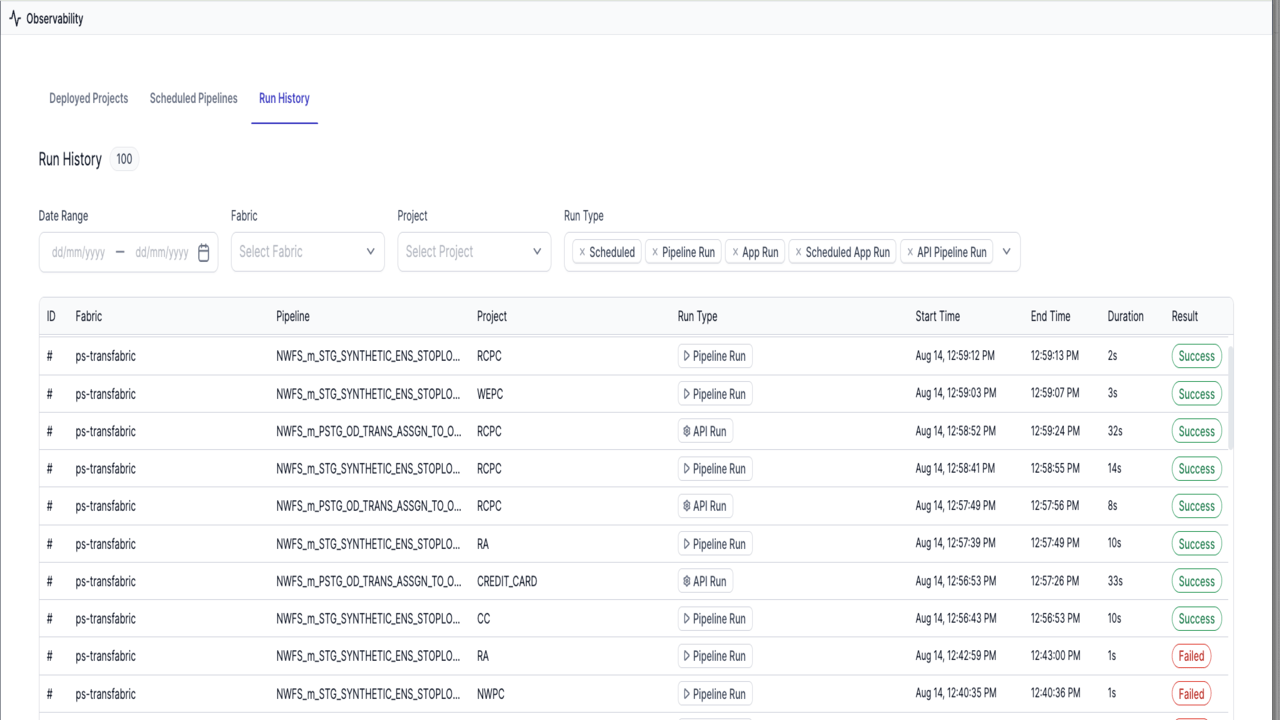Switch to Scheduled Pipelines tab

[194, 98]
